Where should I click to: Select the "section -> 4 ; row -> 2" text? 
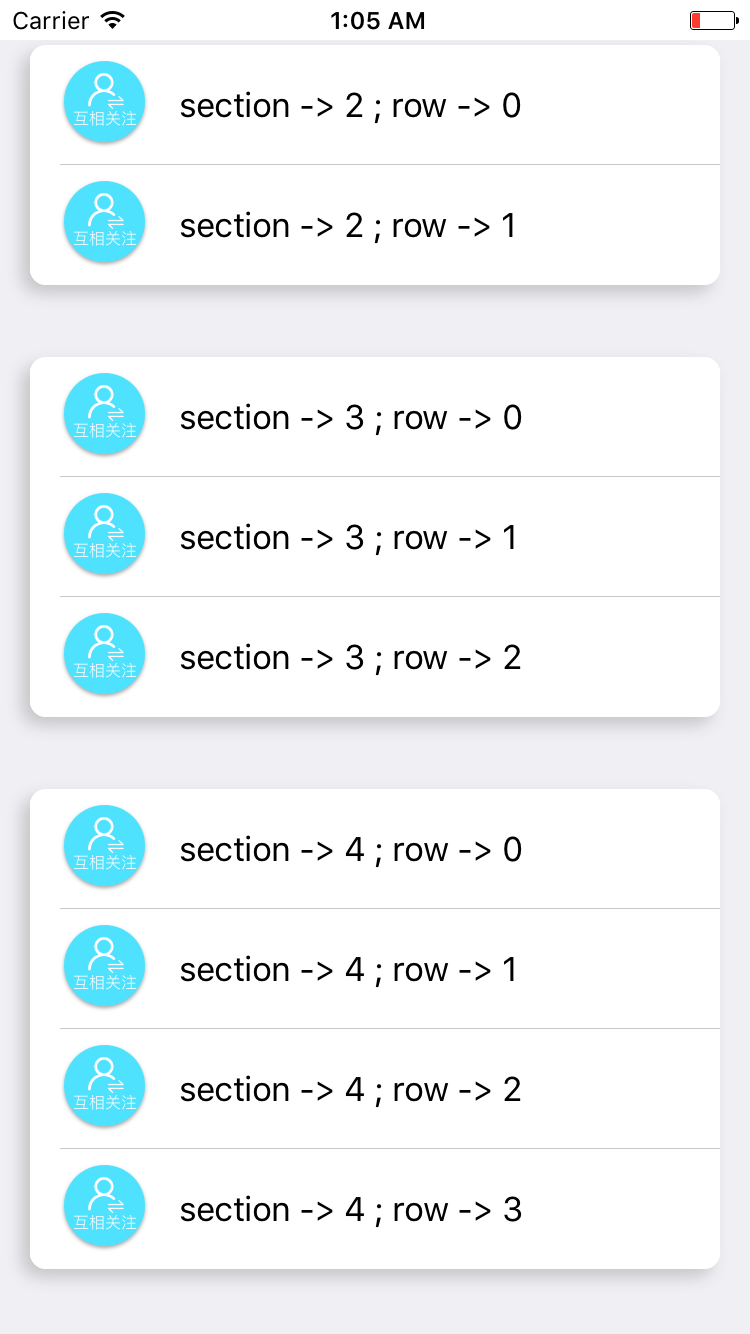[x=350, y=1090]
